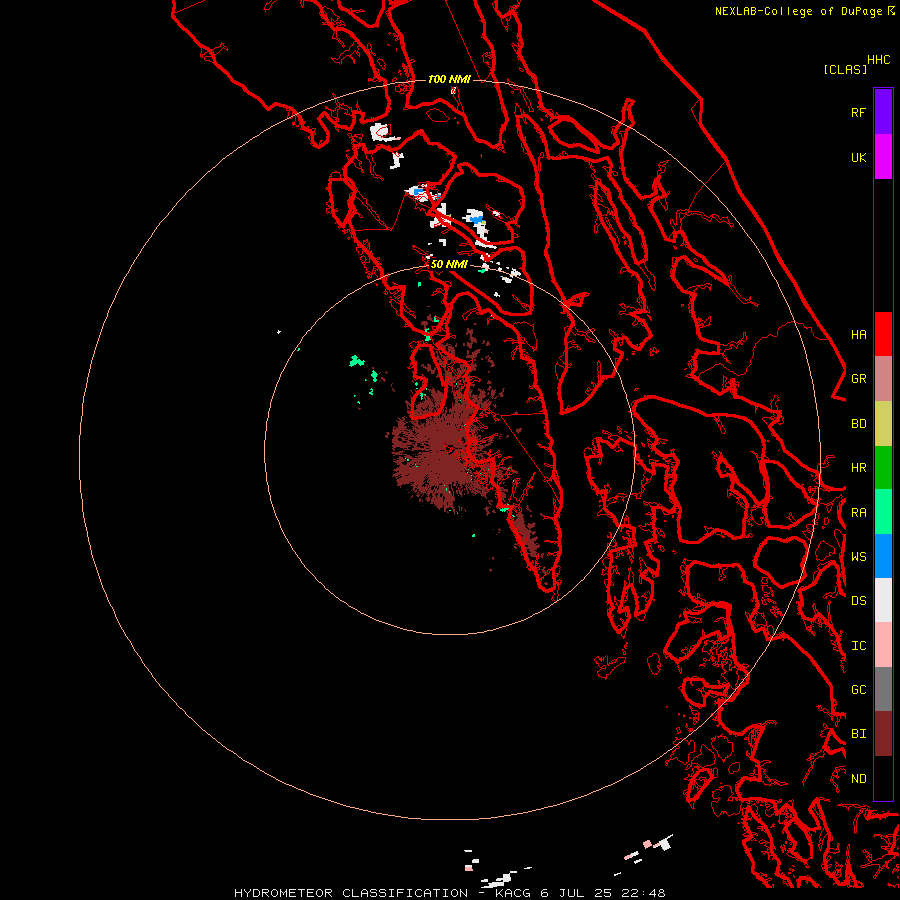The width and height of the screenshot is (900, 900).
Task: Click the GR legend label
Action: coord(858,379)
